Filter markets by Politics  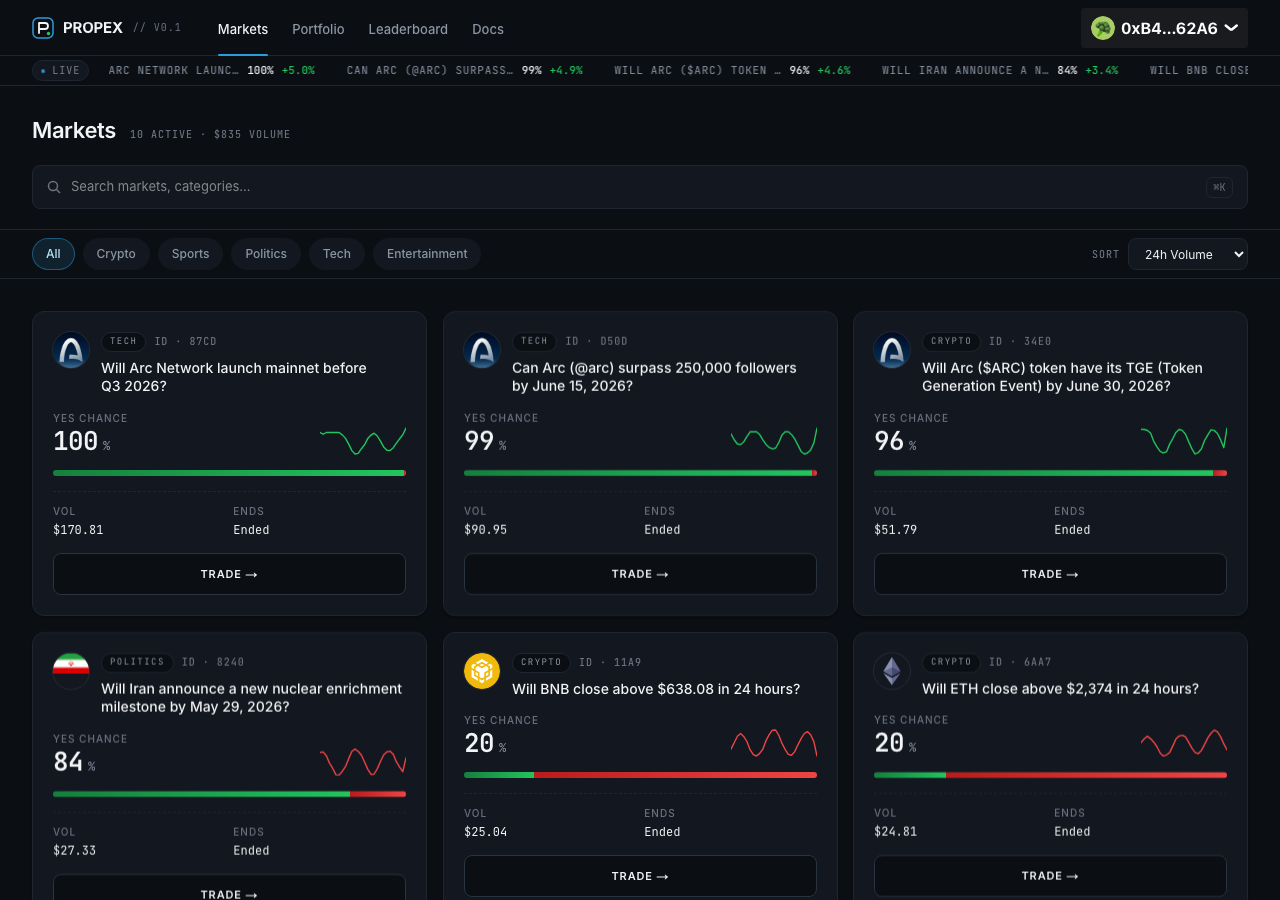pyautogui.click(x=266, y=254)
